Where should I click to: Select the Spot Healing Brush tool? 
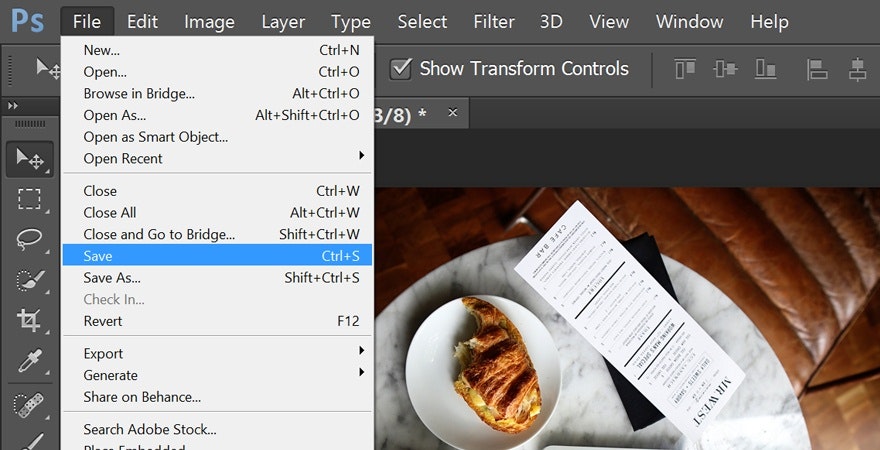[x=29, y=403]
